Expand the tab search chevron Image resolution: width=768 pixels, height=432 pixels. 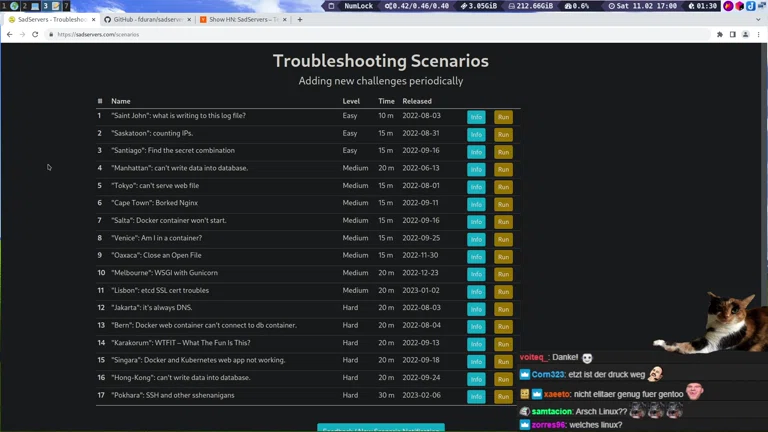coord(758,20)
